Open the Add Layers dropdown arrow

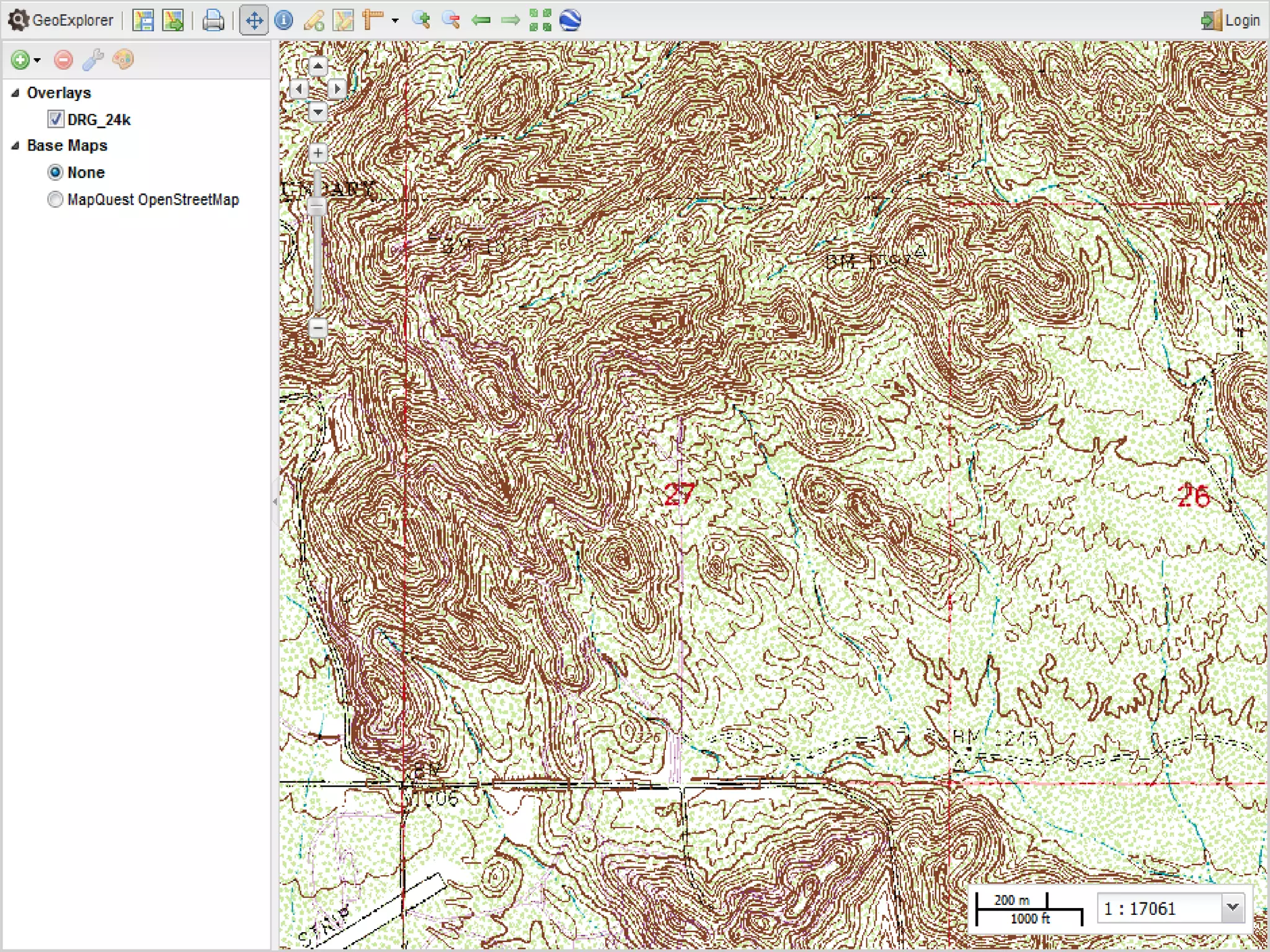coord(37,60)
